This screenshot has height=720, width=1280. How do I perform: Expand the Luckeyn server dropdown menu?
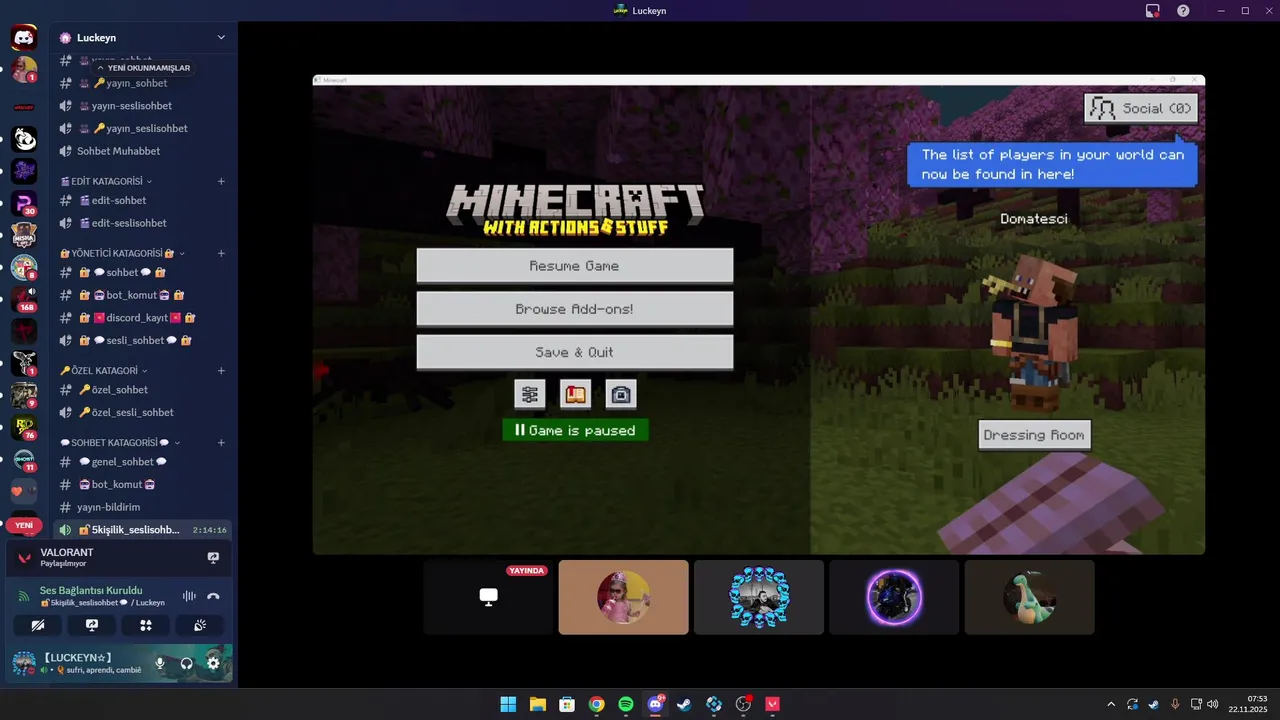(x=221, y=38)
